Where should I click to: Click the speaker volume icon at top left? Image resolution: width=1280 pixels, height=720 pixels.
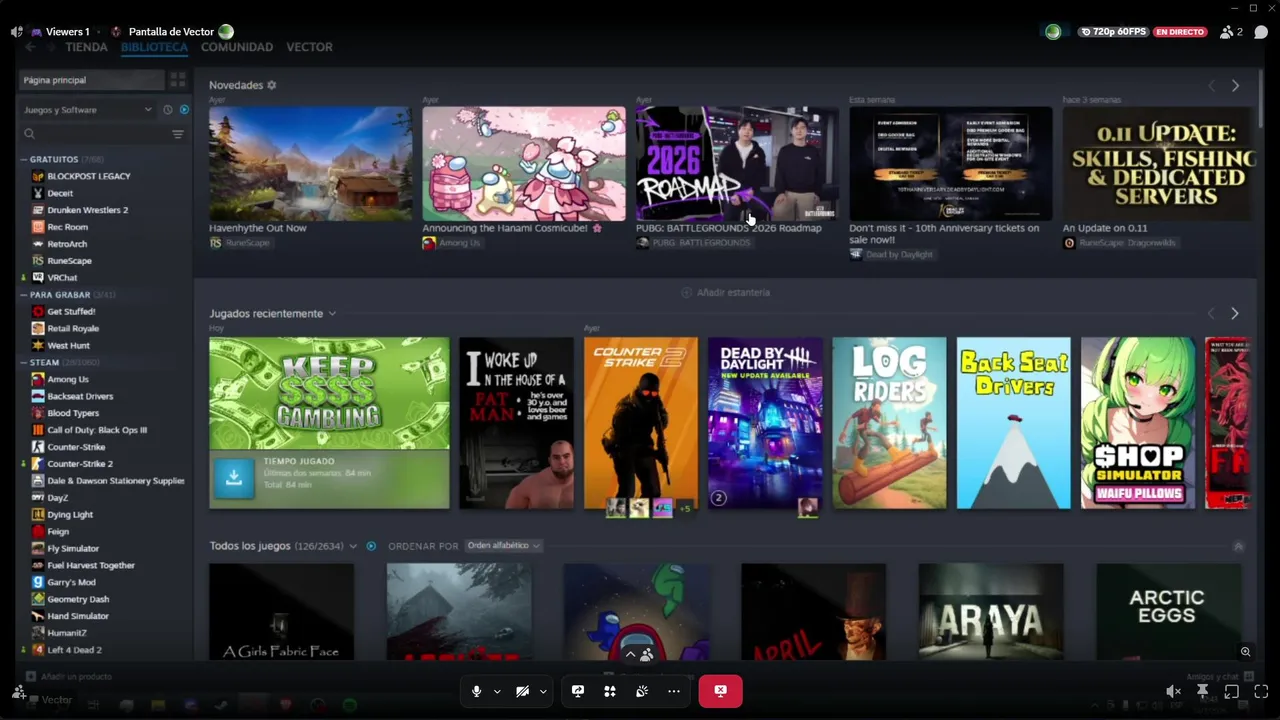[x=16, y=32]
